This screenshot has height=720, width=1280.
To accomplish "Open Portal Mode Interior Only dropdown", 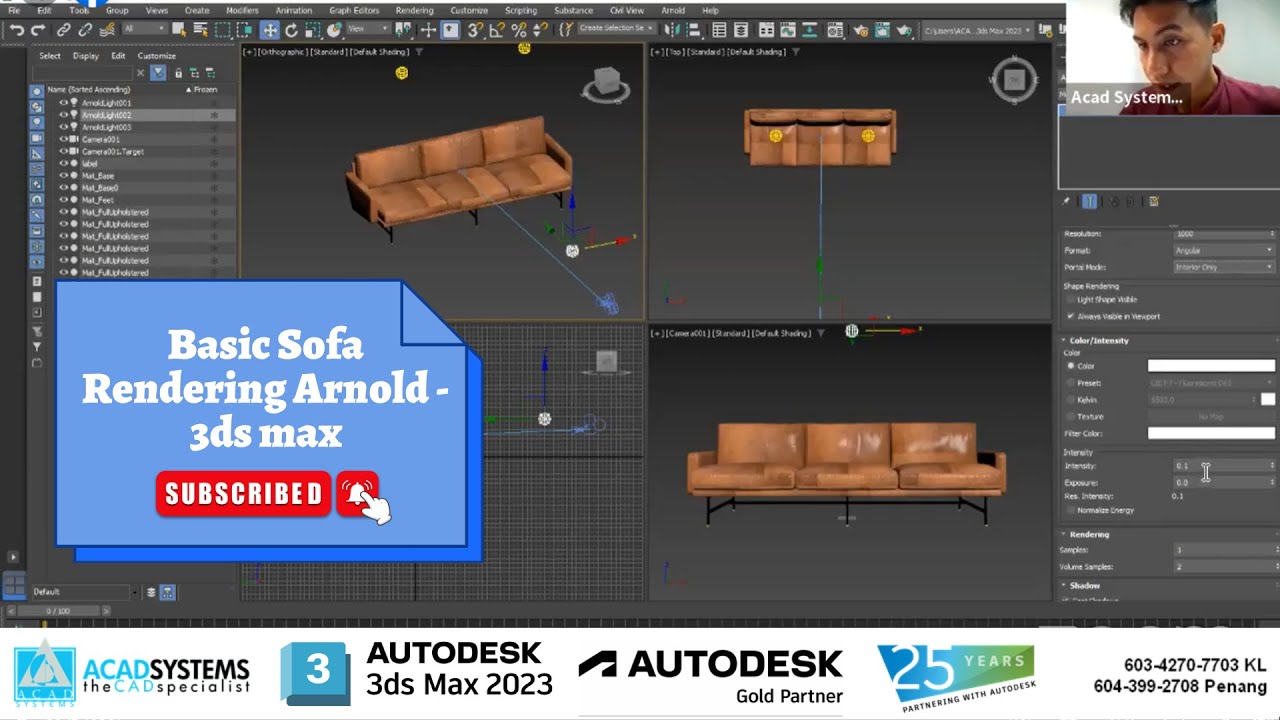I will [x=1224, y=267].
